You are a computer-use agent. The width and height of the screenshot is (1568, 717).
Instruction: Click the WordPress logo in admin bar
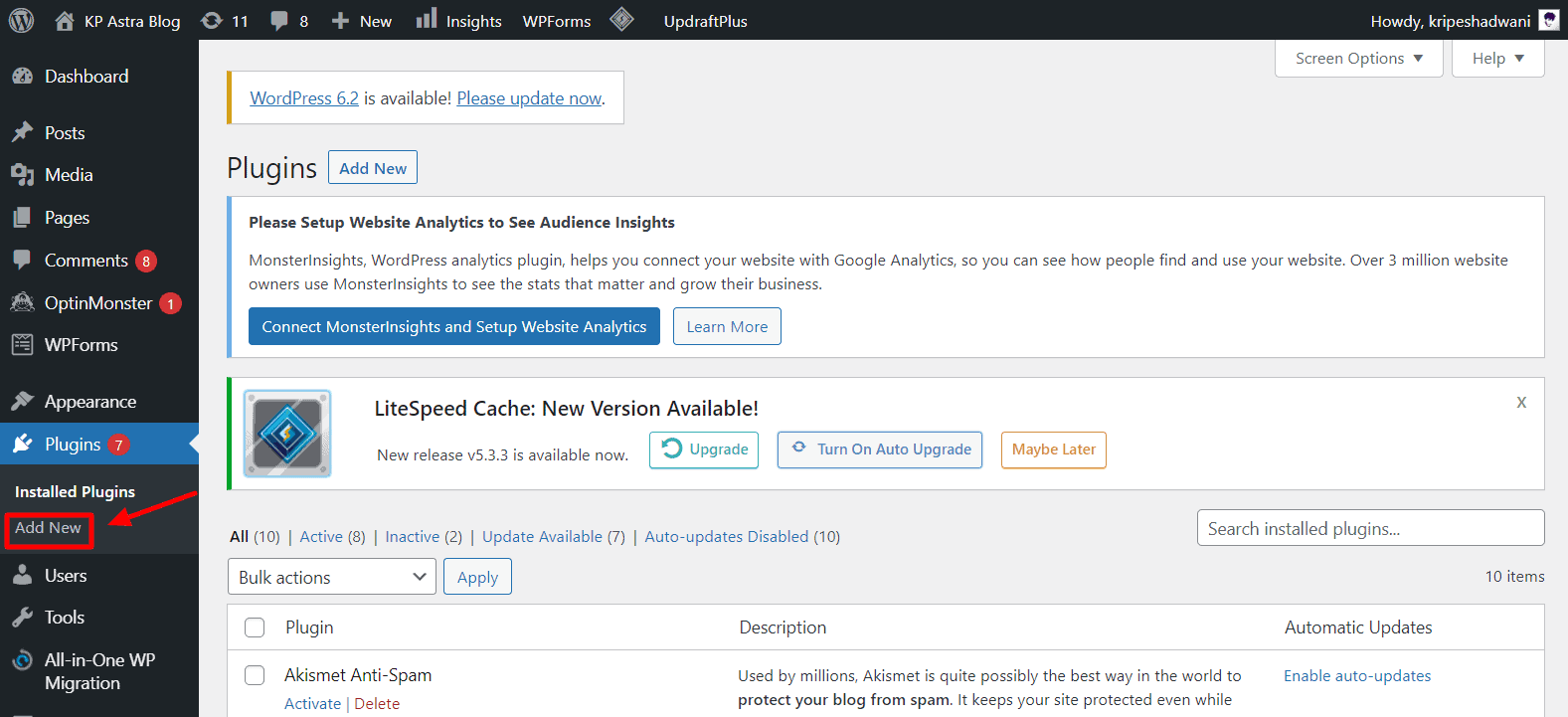point(21,20)
